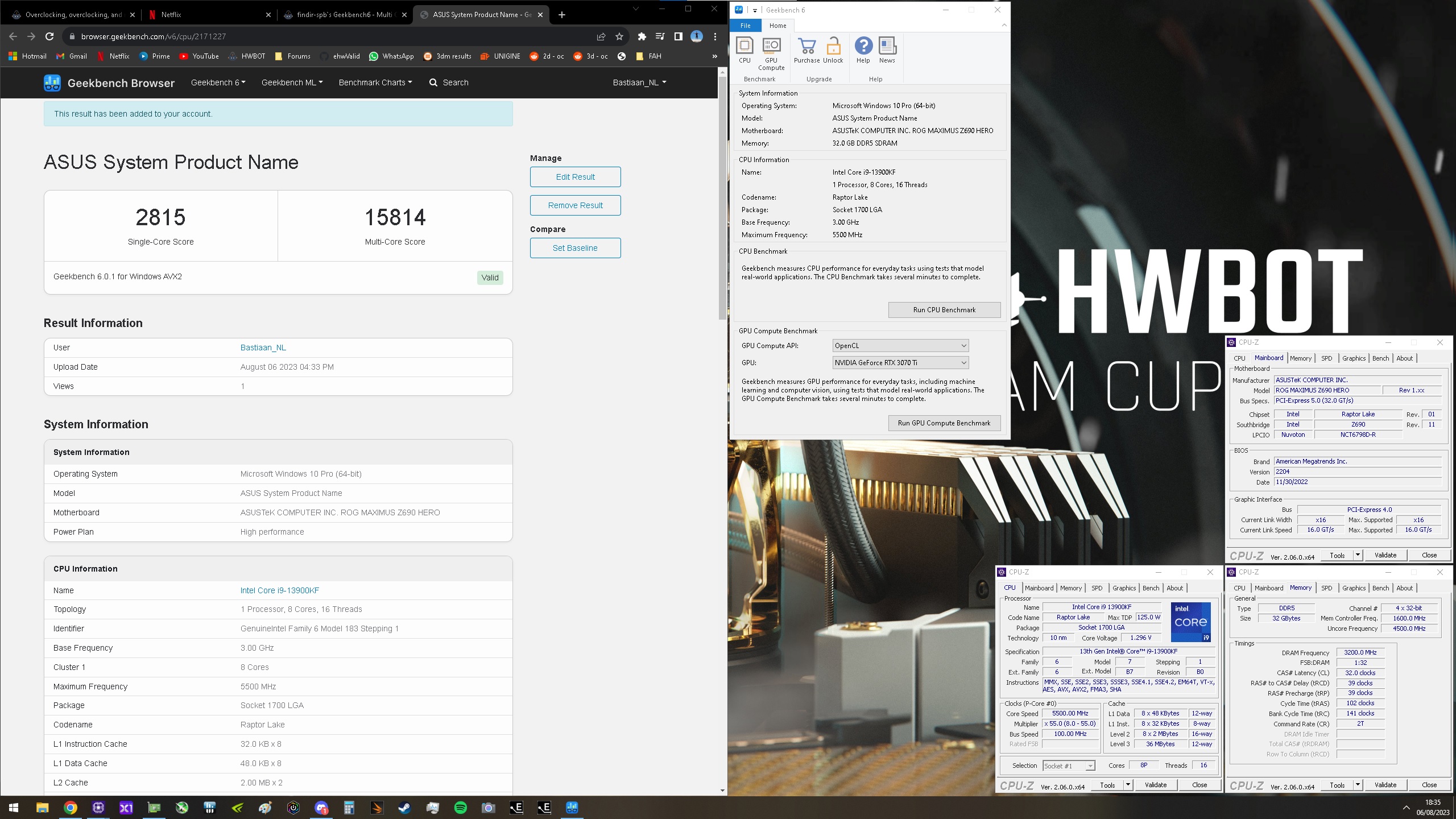Image resolution: width=1456 pixels, height=819 pixels.
Task: Go back in Chrome browser
Action: pyautogui.click(x=13, y=36)
